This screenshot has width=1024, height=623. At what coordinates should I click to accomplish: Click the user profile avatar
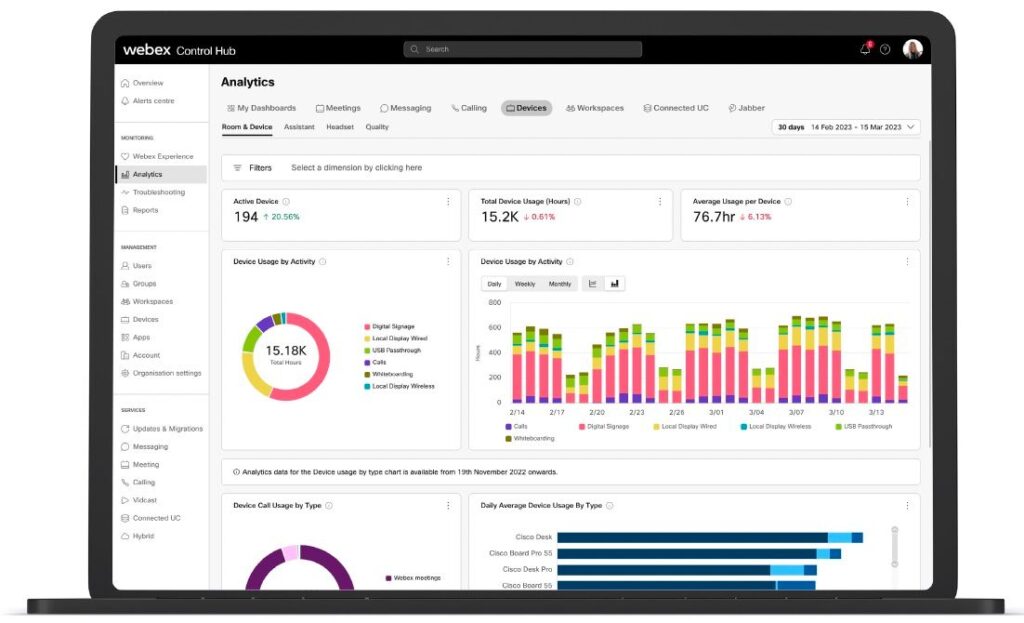(x=912, y=49)
